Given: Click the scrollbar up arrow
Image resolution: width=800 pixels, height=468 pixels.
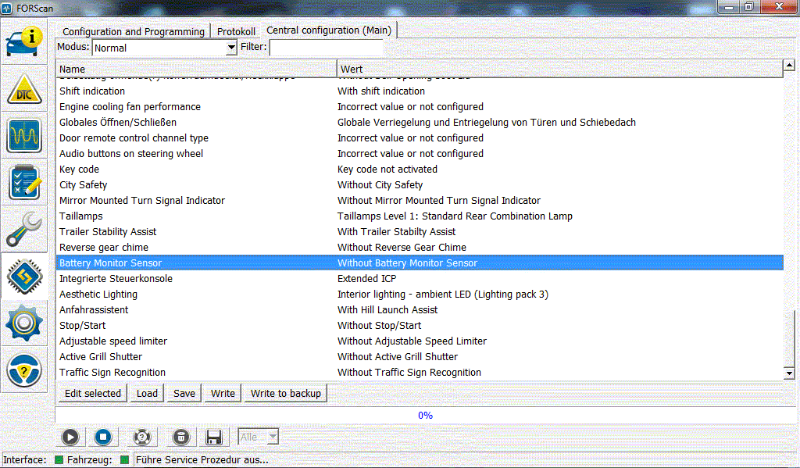Looking at the screenshot, I should 789,65.
